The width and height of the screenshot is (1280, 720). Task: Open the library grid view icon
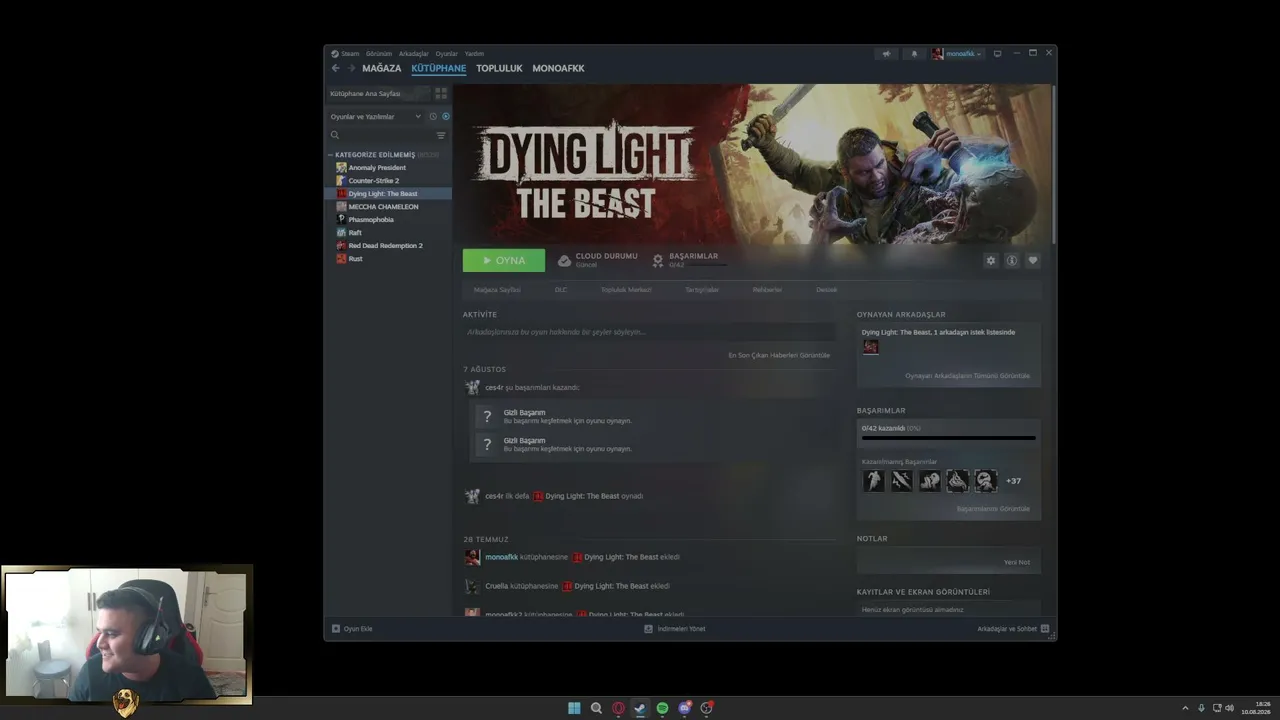tap(441, 93)
